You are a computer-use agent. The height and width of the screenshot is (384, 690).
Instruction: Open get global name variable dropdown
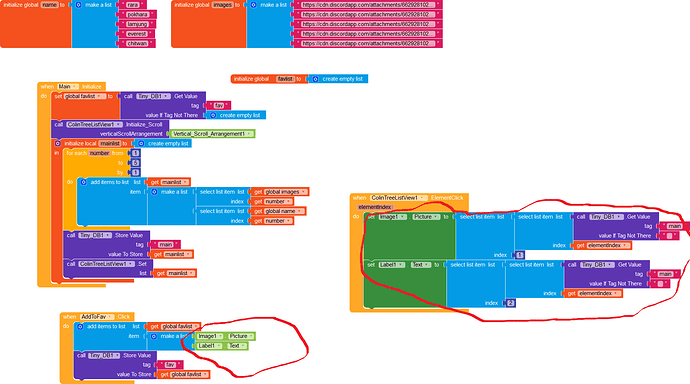(299, 211)
